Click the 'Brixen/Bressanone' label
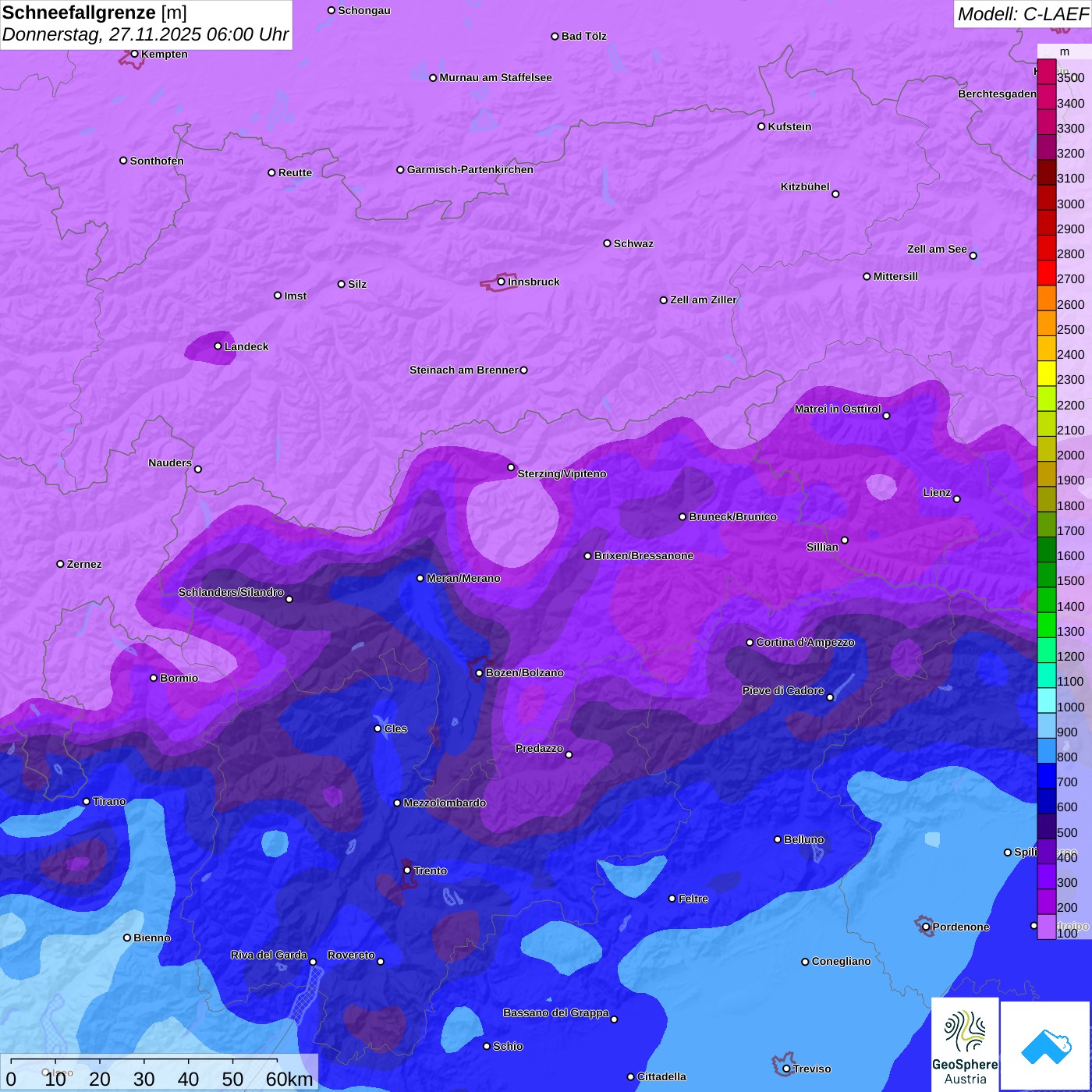1092x1092 pixels. [x=643, y=555]
